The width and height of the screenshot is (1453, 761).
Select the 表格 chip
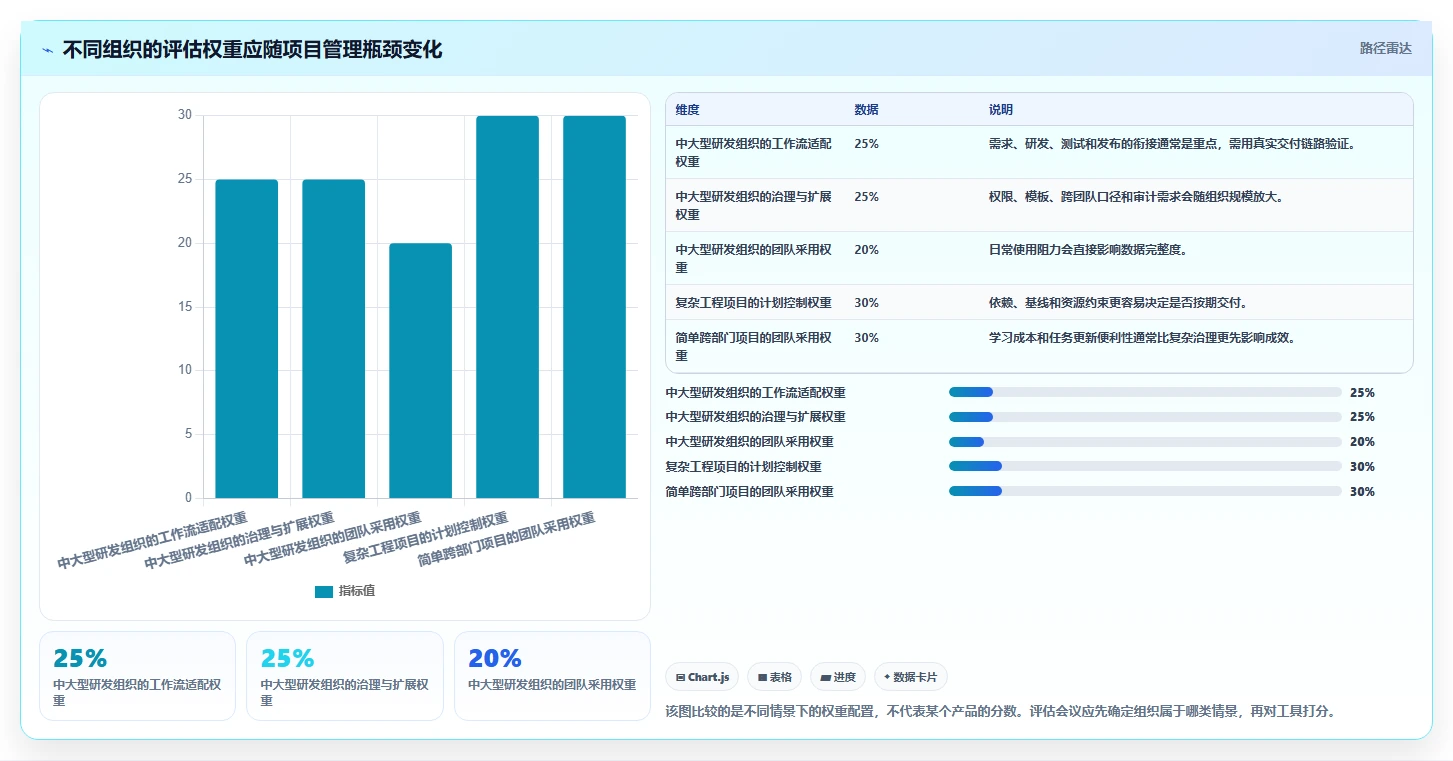[x=775, y=677]
